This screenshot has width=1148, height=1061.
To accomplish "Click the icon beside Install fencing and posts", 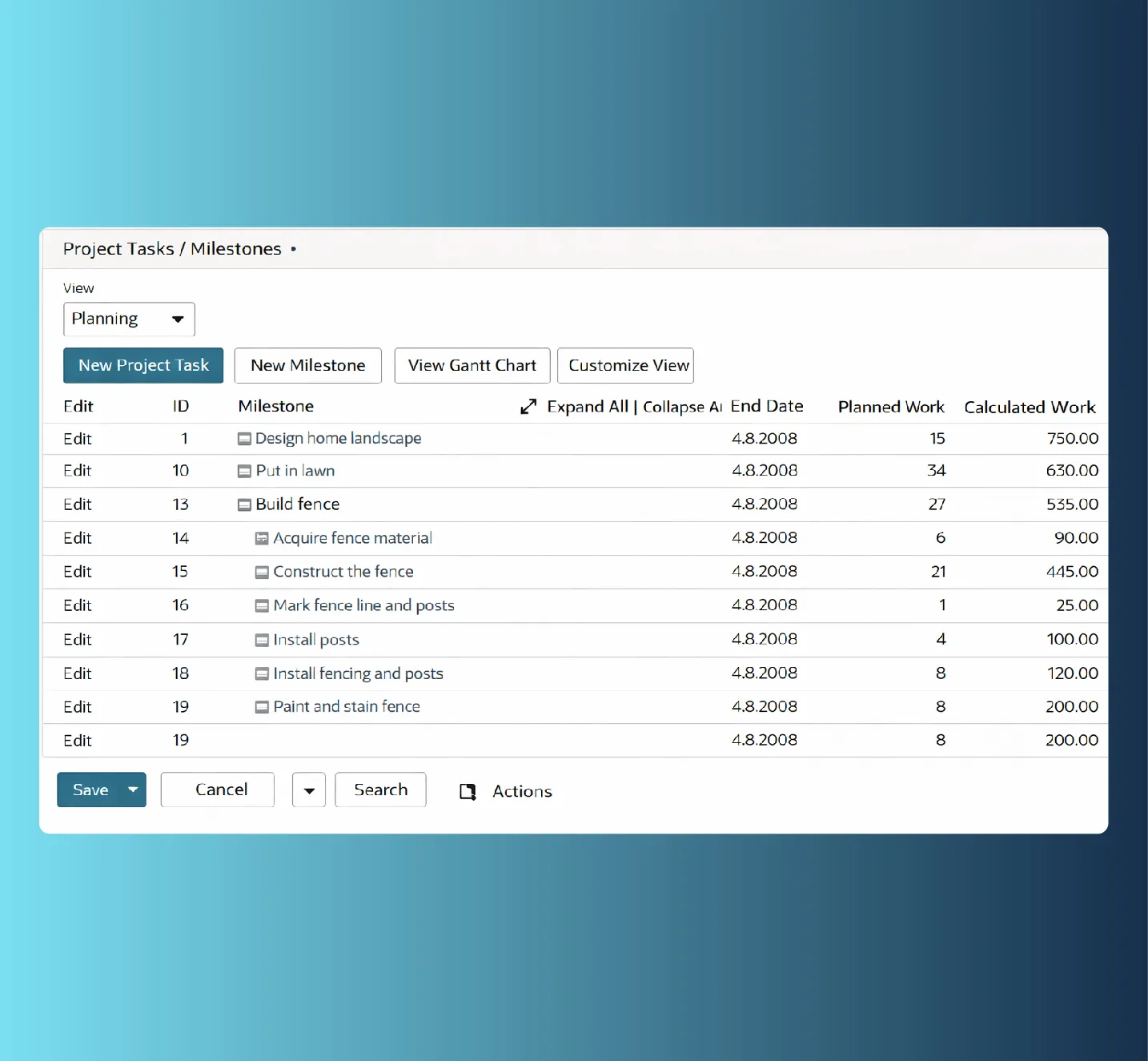I will [x=262, y=674].
